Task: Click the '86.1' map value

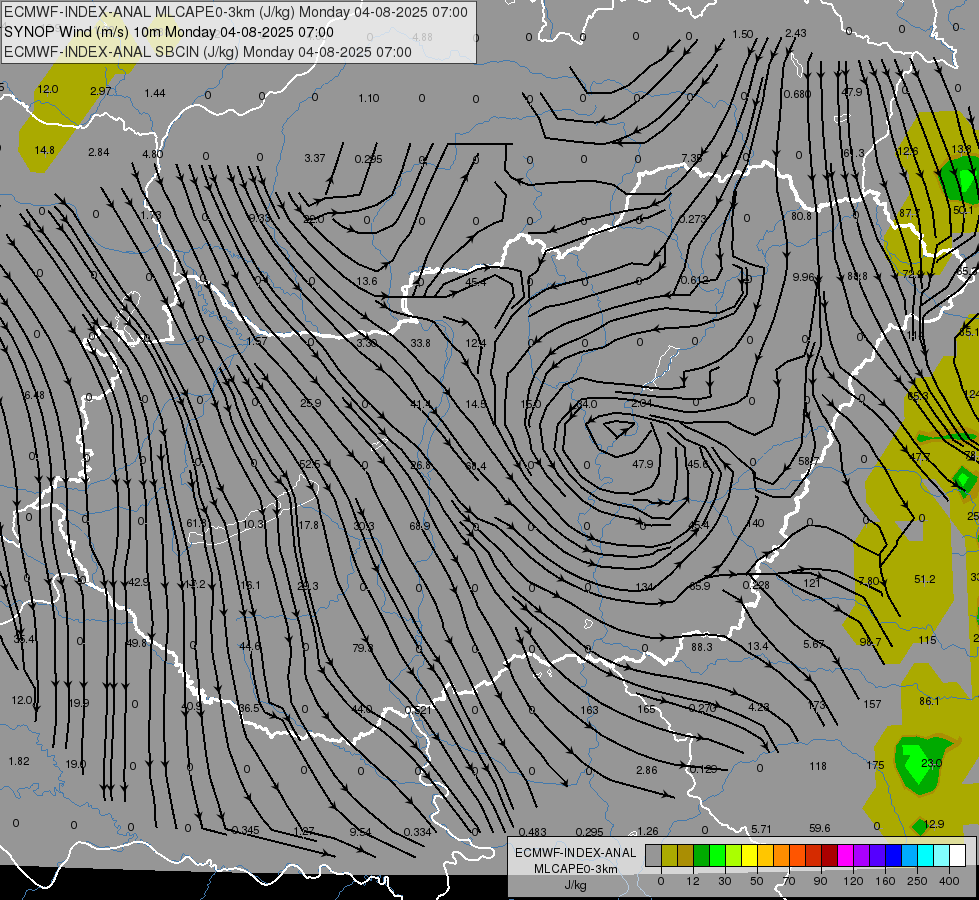Action: [x=929, y=701]
